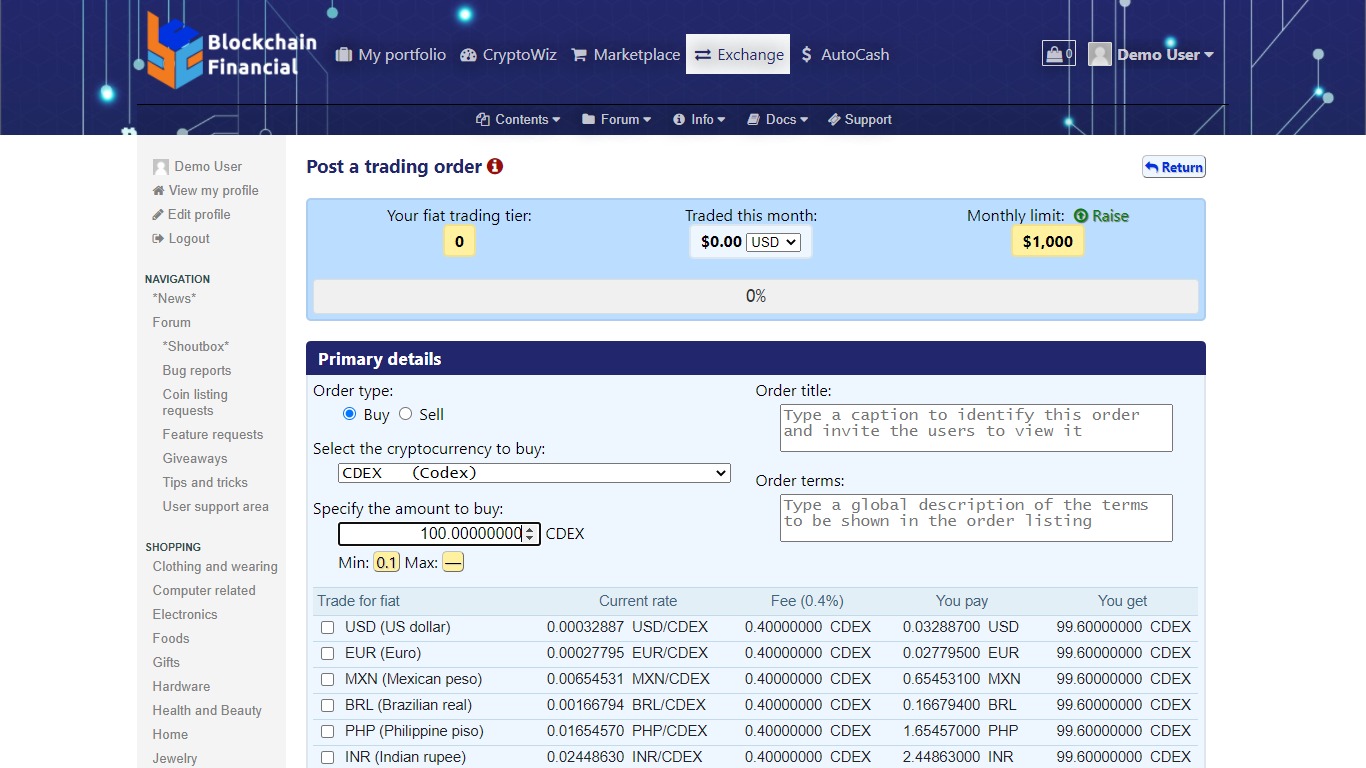Screen dimensions: 1366x768
Task: Enable the BRL (Brazilian real) checkbox
Action: click(x=328, y=706)
